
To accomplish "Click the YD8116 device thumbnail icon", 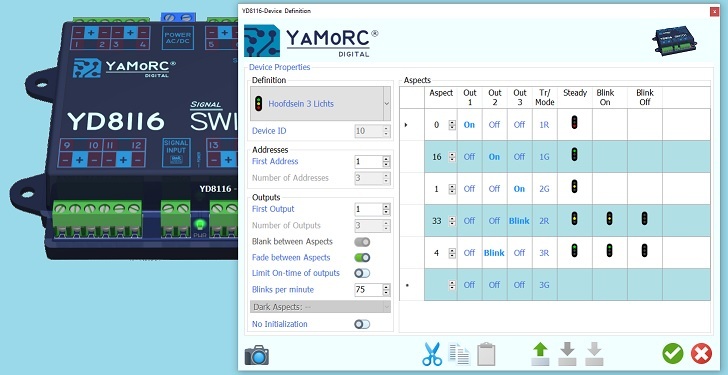I will [676, 41].
